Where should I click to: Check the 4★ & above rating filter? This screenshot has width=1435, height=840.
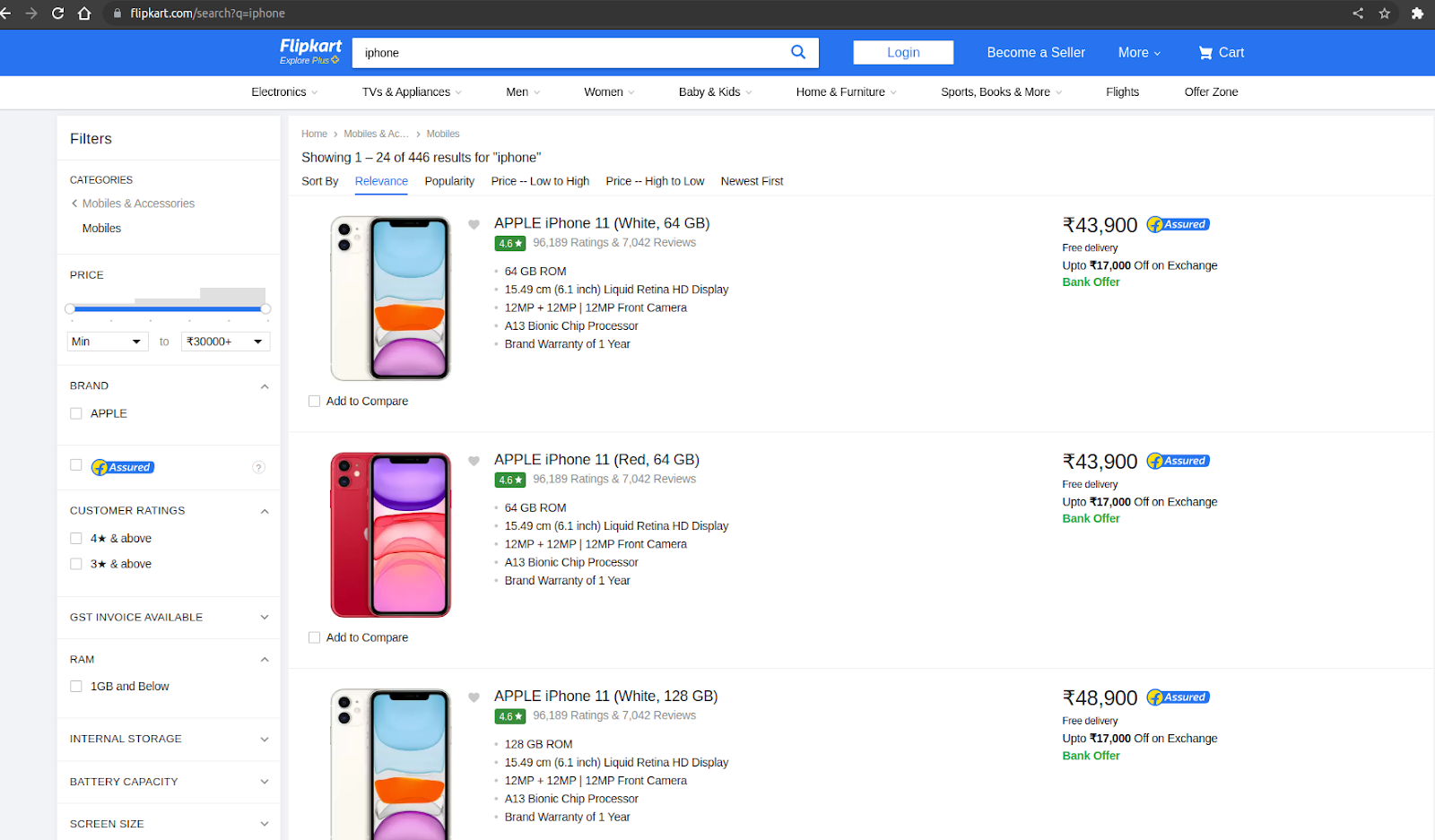click(x=76, y=539)
